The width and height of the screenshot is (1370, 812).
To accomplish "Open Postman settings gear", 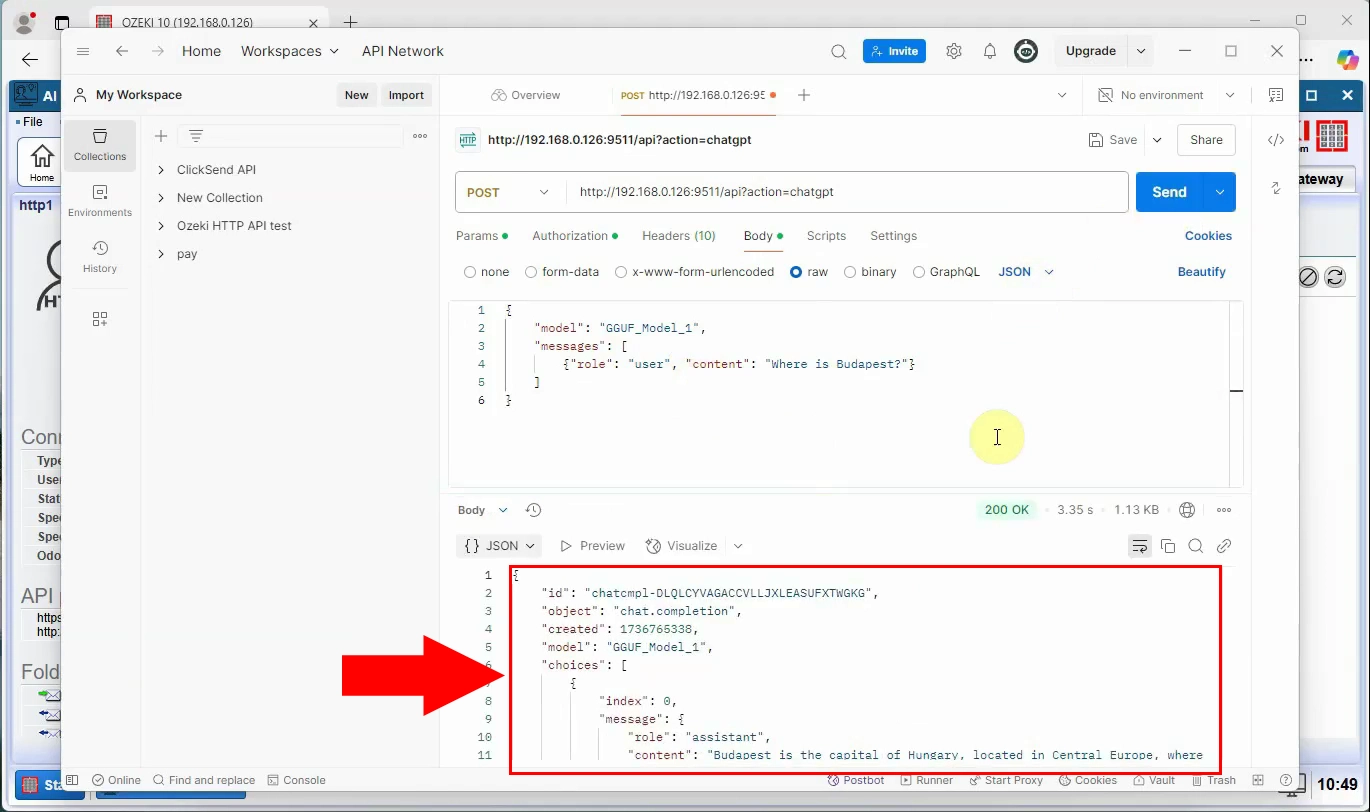I will click(954, 51).
